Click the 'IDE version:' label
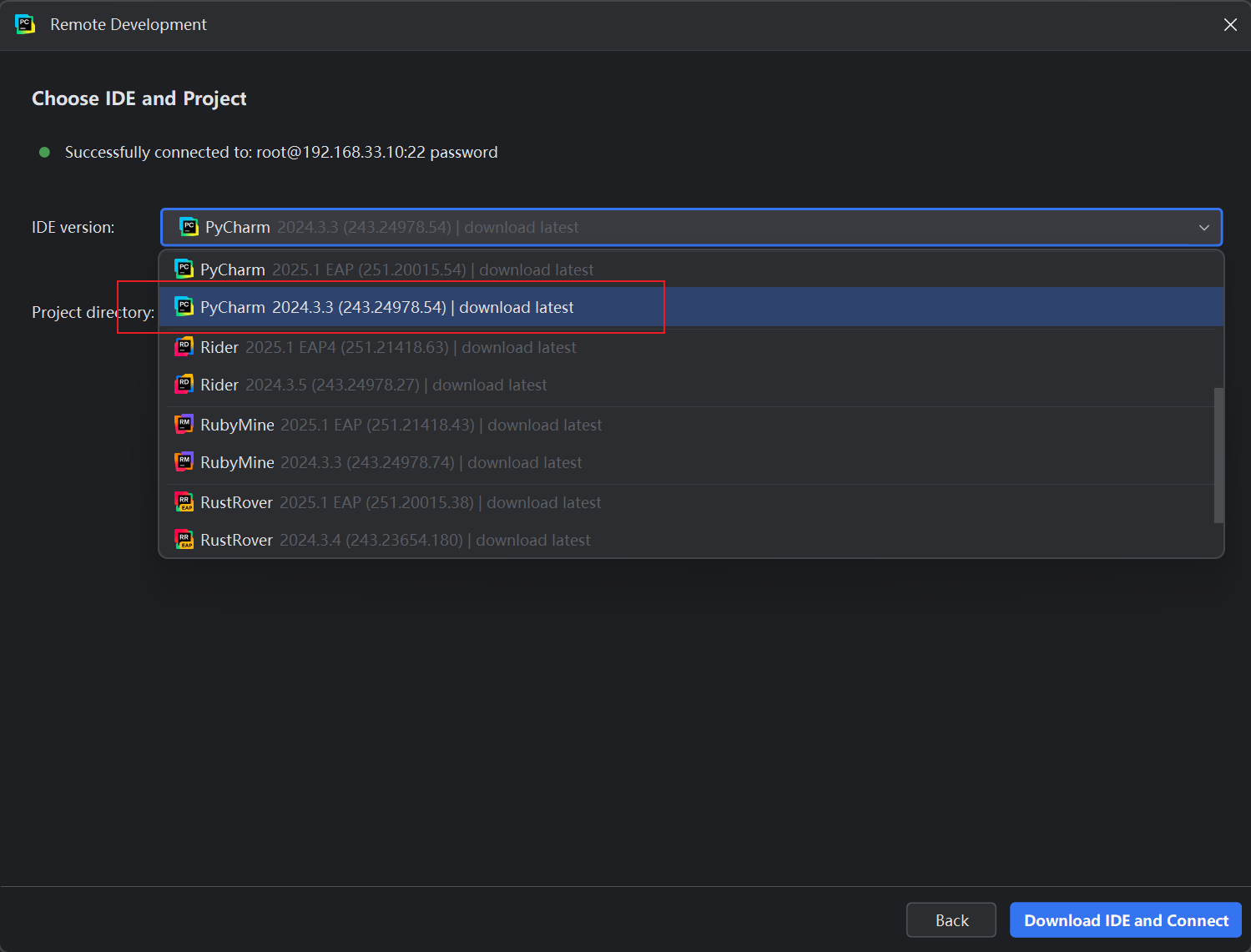 (x=73, y=227)
